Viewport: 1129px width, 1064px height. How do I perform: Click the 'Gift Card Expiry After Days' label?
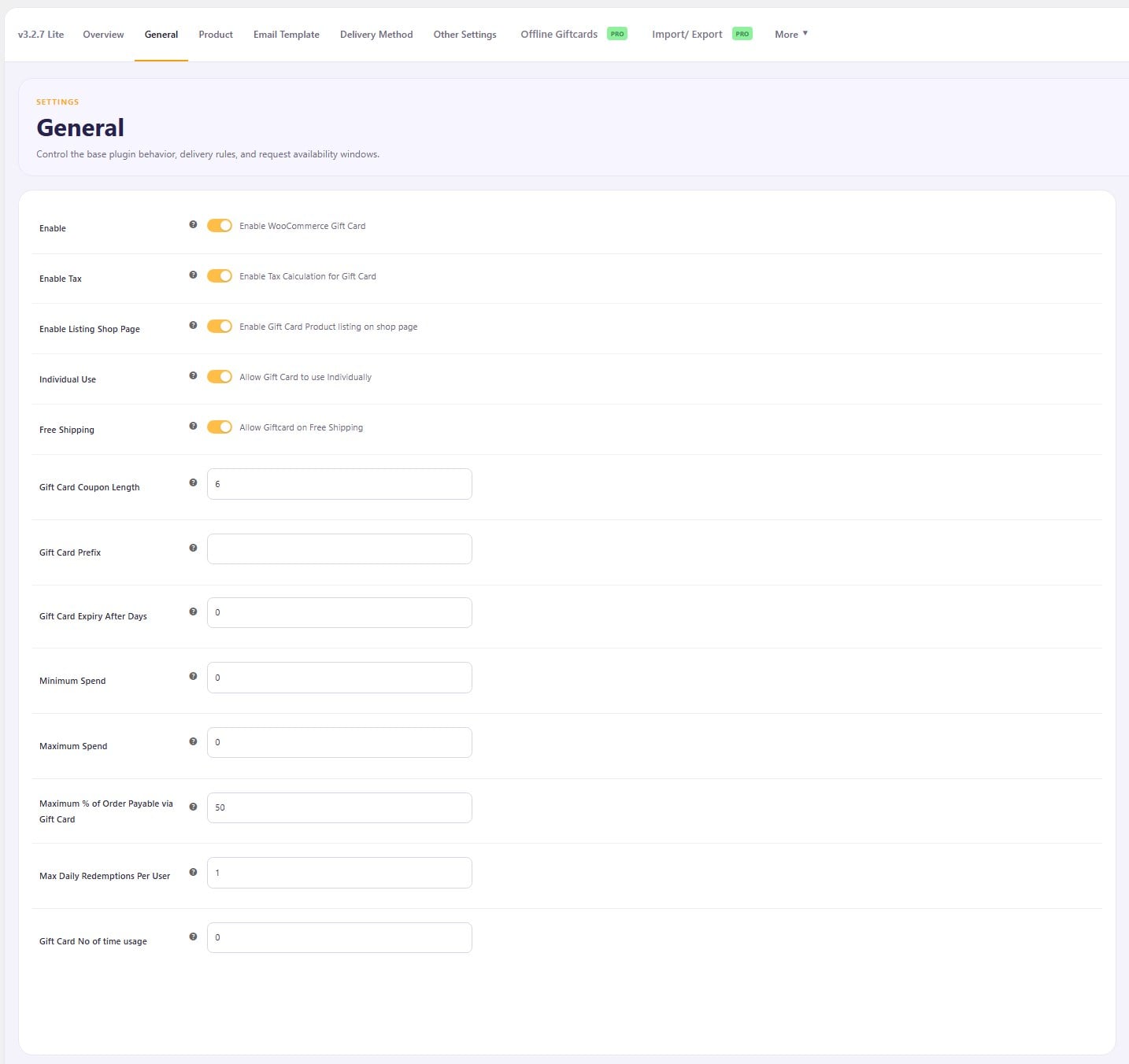click(x=93, y=616)
